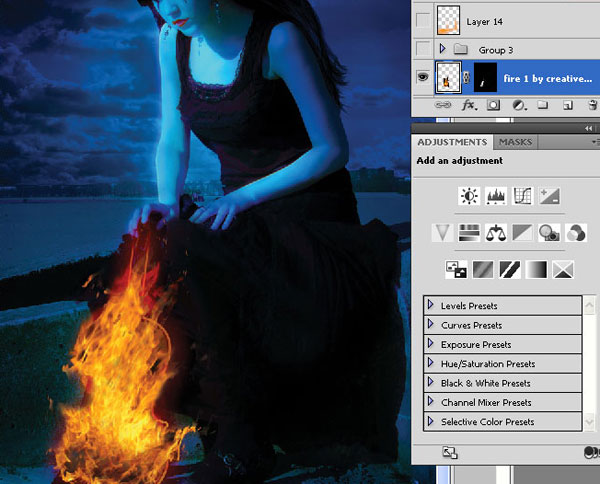Add a Selective Color adjustment
This screenshot has width=600, height=484.
pyautogui.click(x=563, y=269)
